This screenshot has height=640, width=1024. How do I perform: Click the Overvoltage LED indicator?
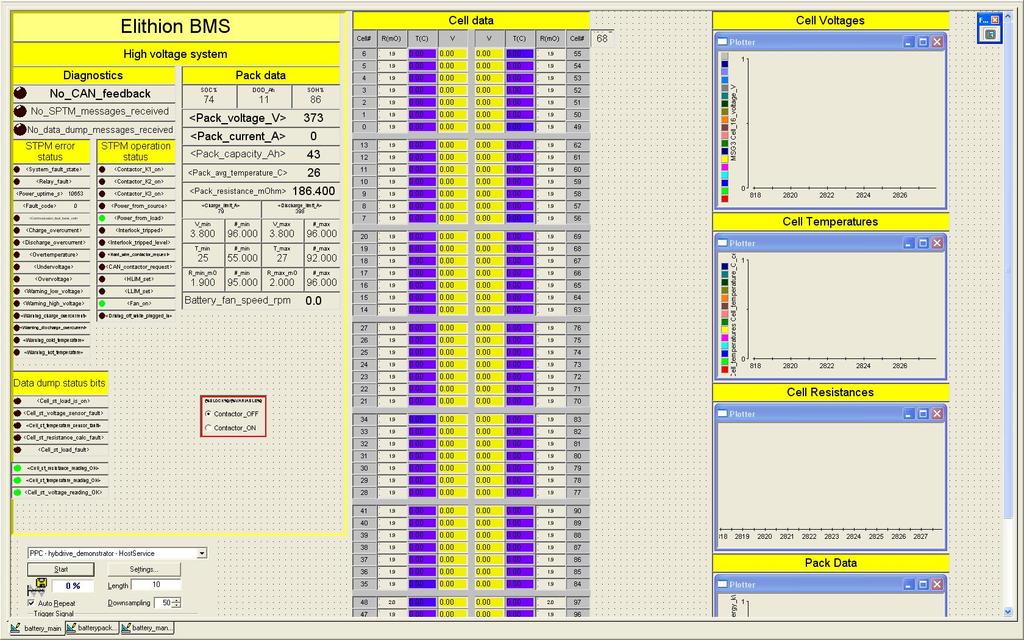[x=16, y=280]
